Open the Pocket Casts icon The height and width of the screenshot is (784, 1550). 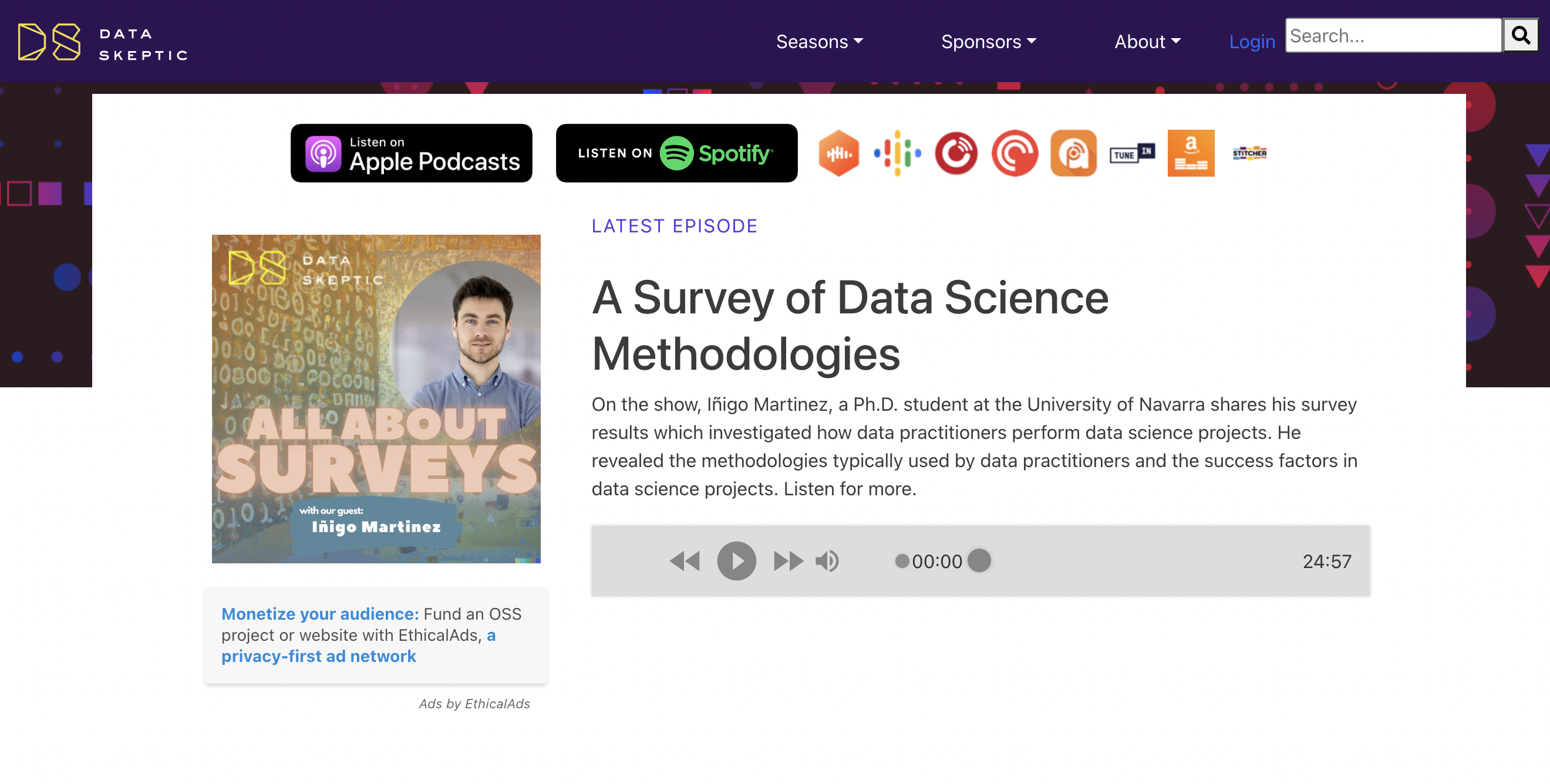(1015, 153)
